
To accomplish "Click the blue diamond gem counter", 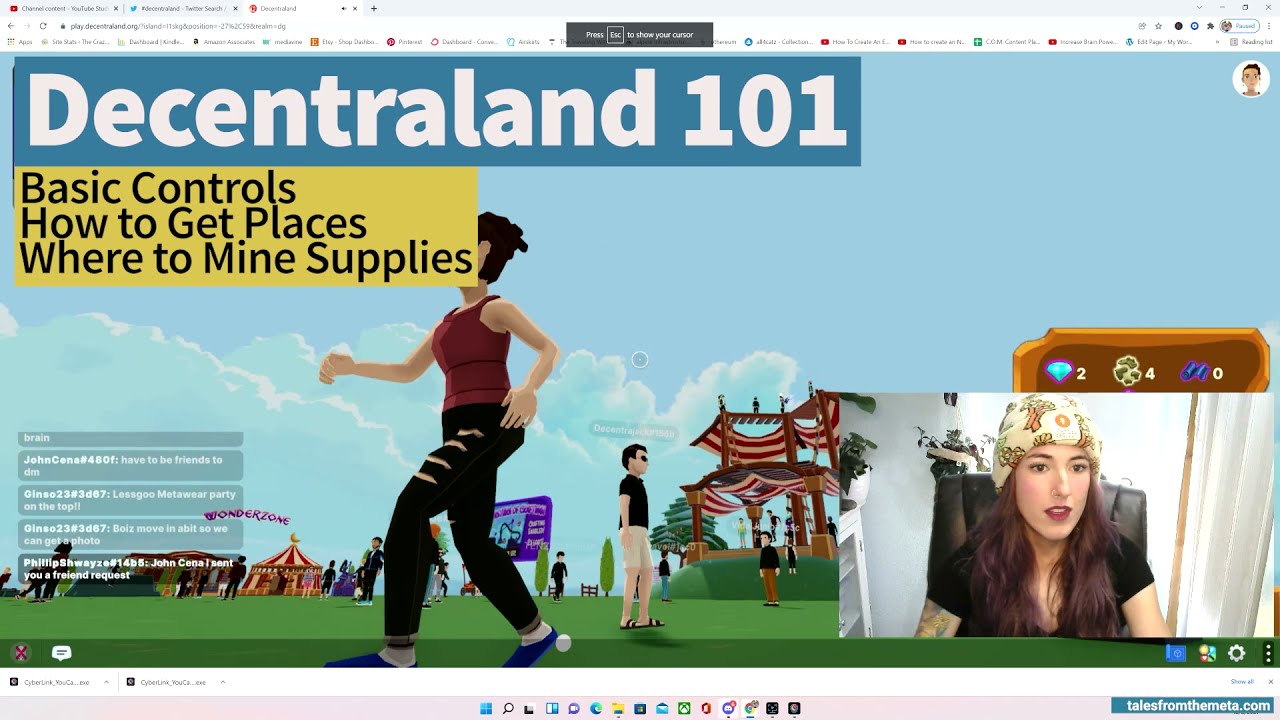I will [1066, 373].
